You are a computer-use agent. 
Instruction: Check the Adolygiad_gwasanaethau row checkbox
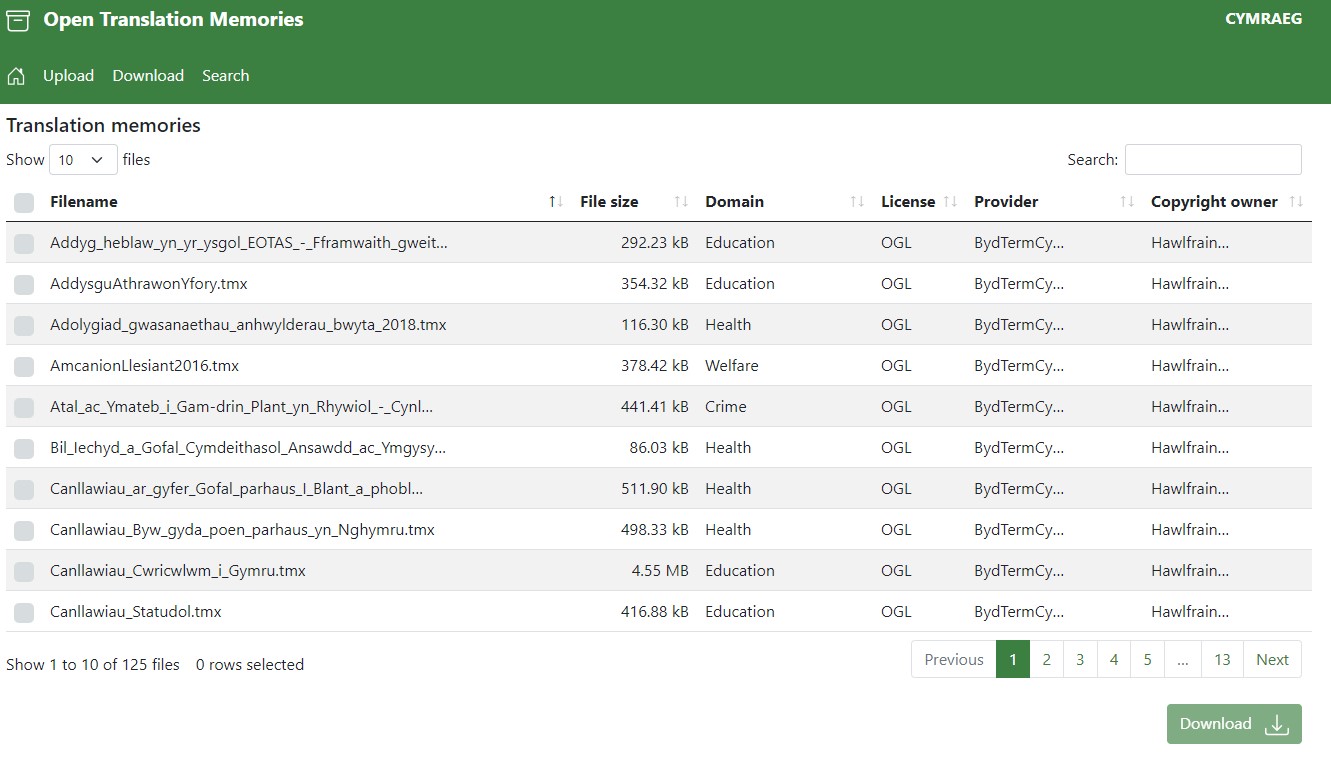click(24, 326)
